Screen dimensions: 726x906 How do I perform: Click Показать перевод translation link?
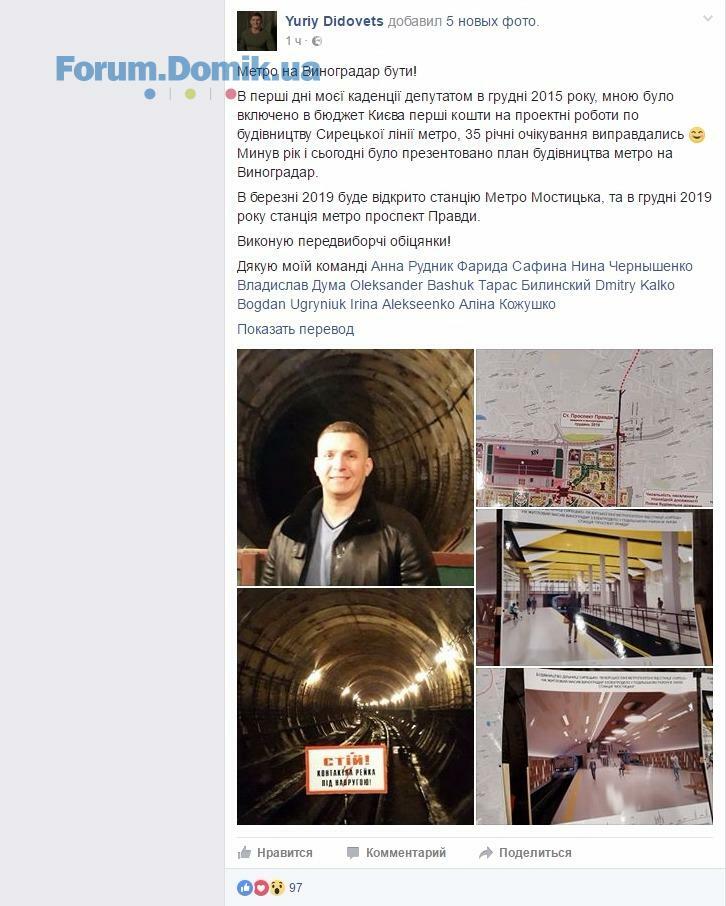295,329
